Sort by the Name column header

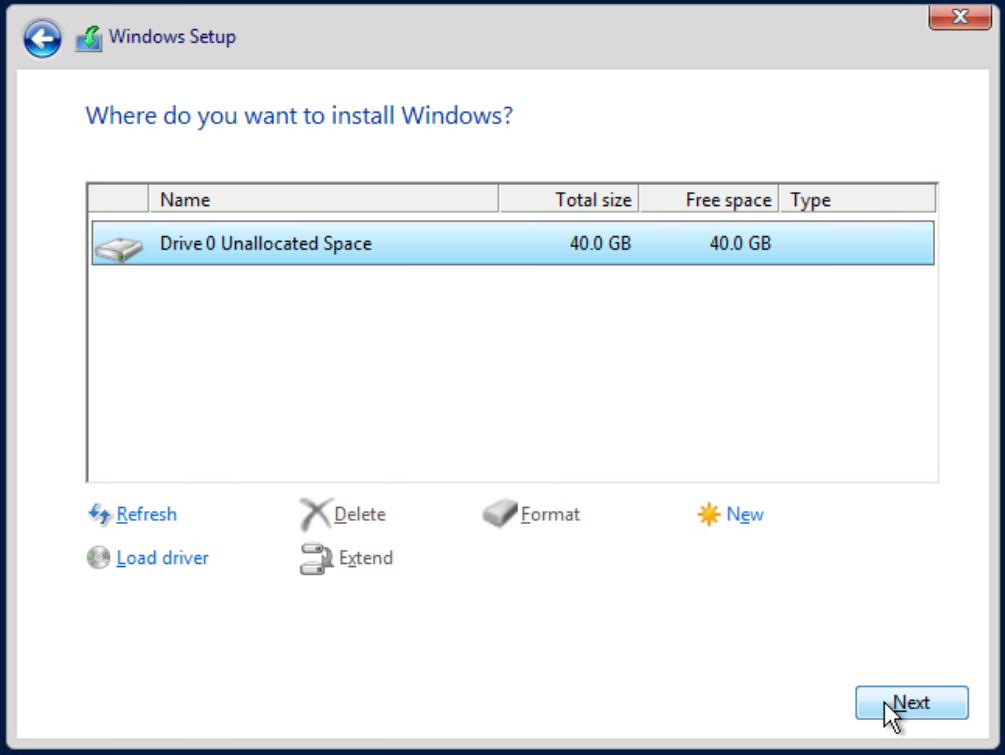[322, 200]
